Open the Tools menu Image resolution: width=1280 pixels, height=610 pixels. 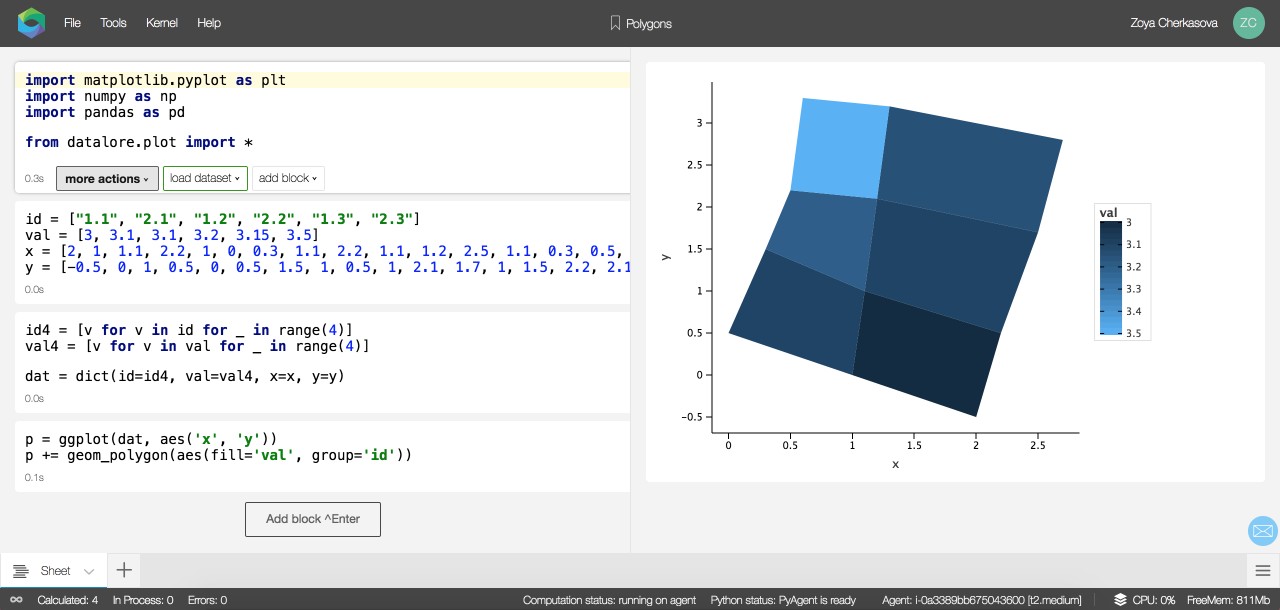coord(113,22)
